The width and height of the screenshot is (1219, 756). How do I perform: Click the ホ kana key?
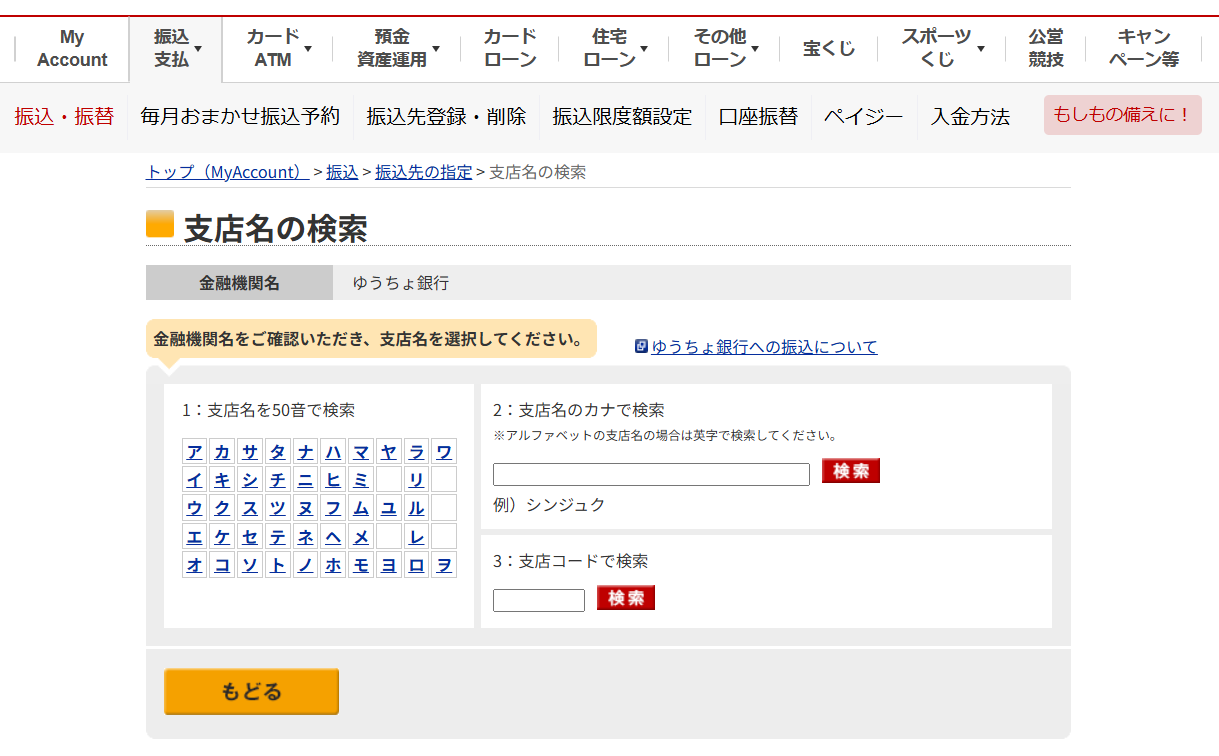click(x=333, y=565)
